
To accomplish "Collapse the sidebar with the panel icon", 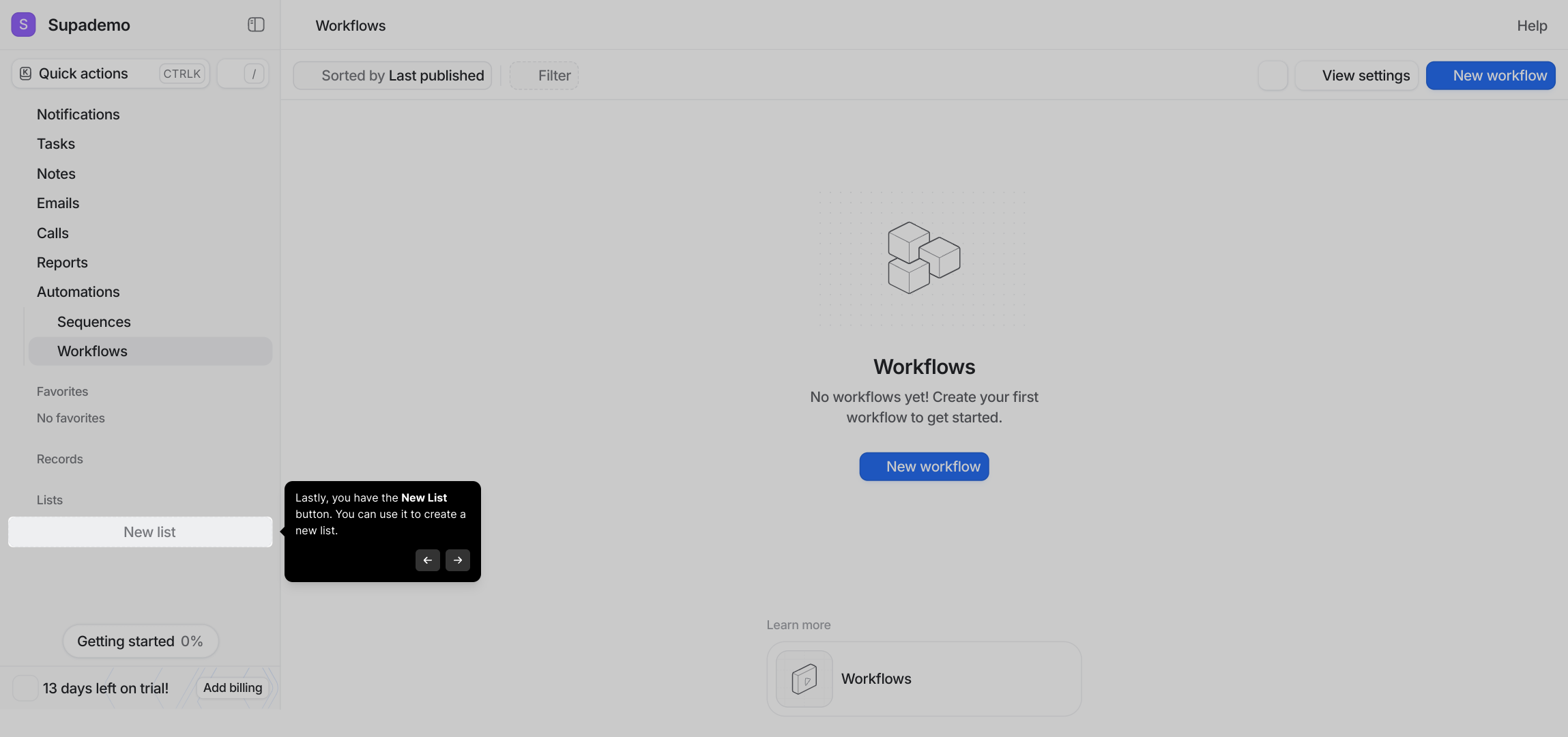I will (x=256, y=25).
